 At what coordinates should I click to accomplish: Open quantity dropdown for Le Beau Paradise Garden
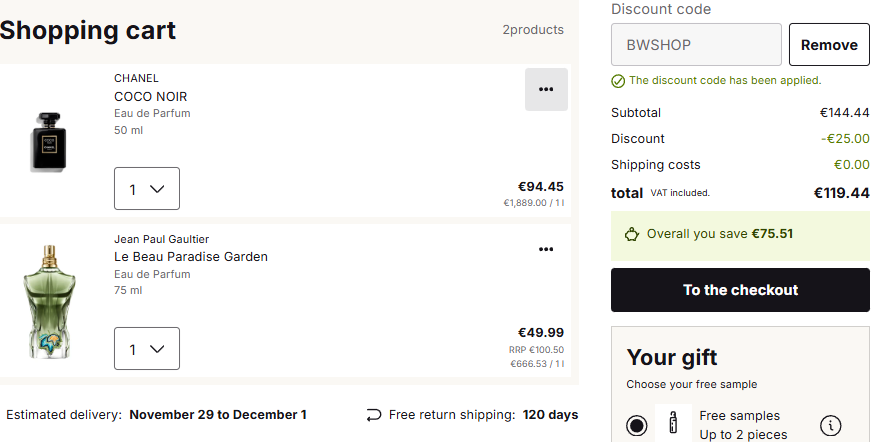[147, 348]
